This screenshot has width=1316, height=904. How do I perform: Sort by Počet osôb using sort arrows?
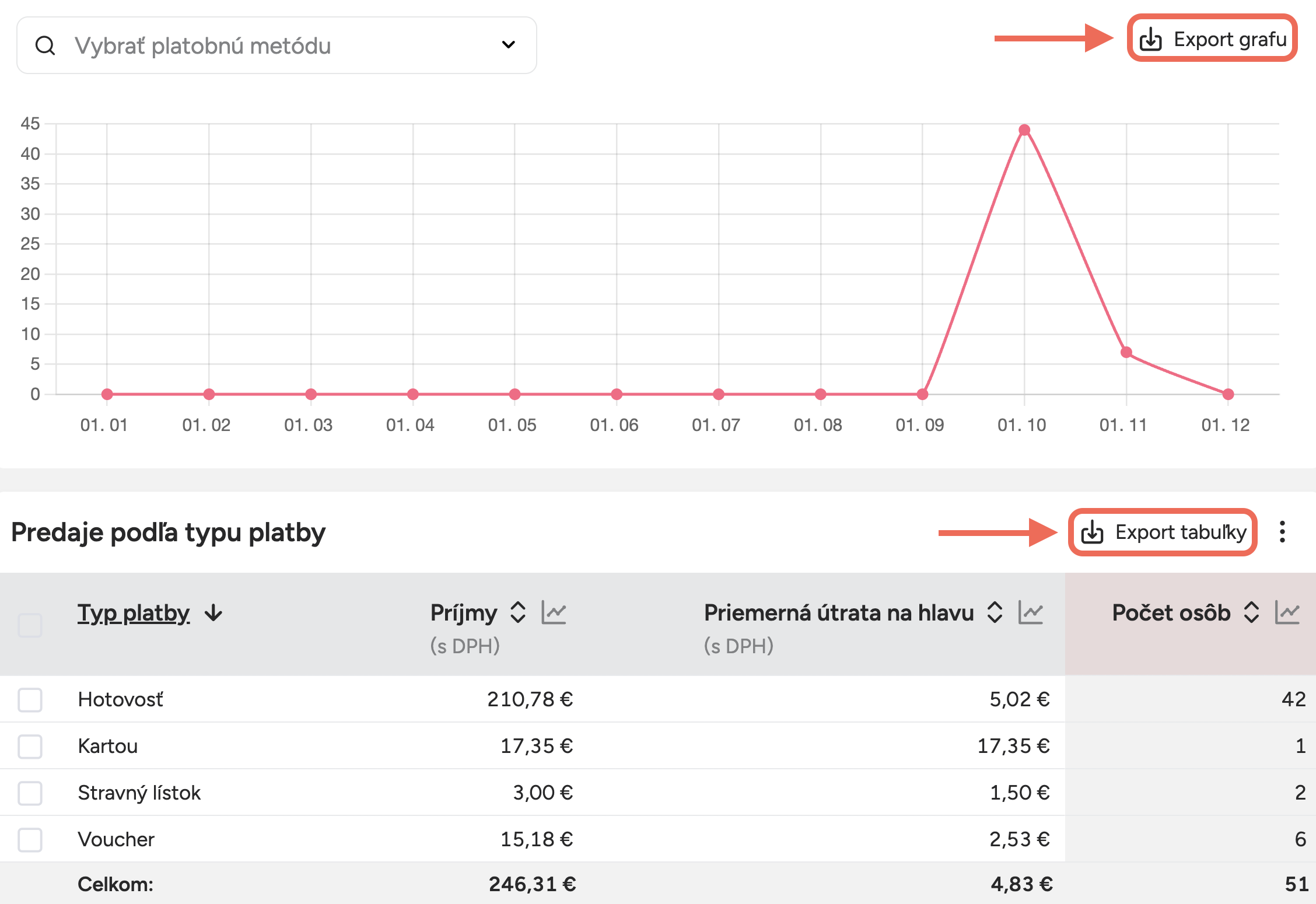coord(1251,612)
